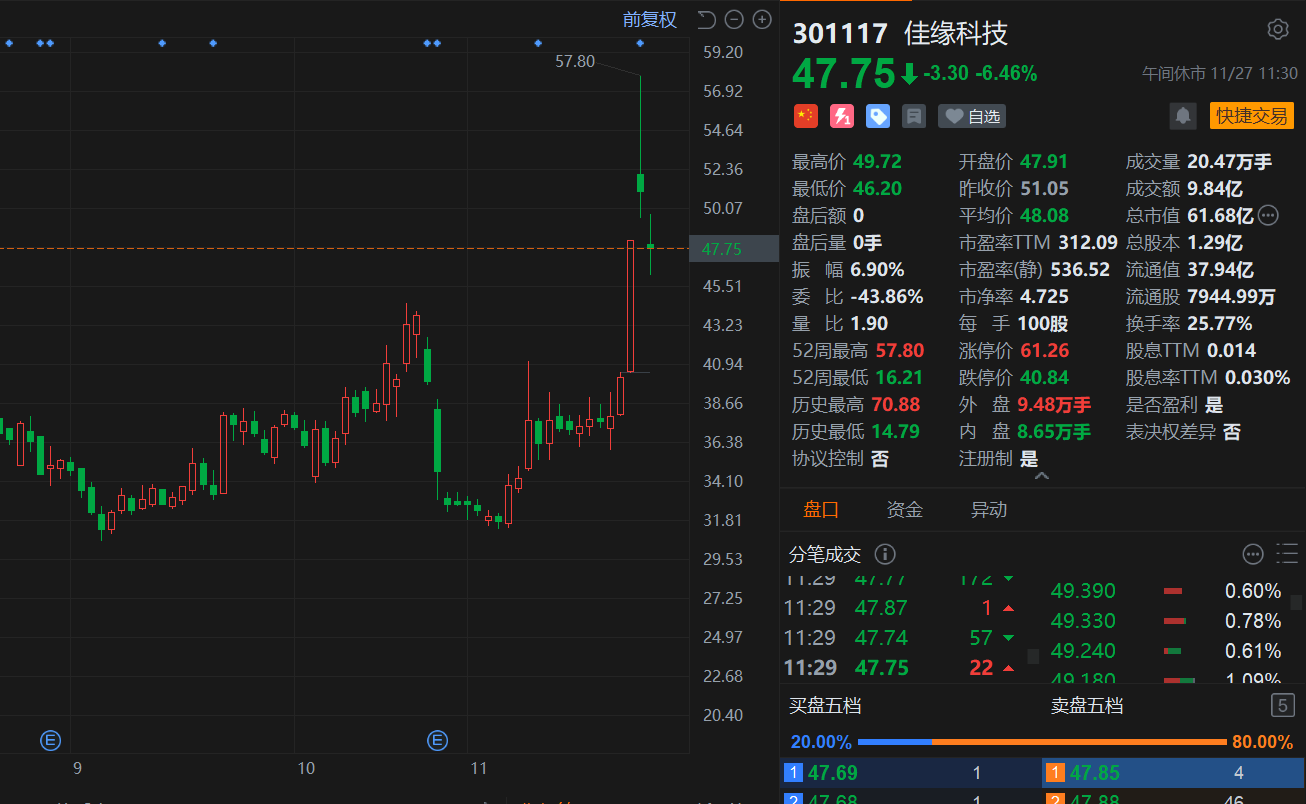Screen dimensions: 1306x804
Task: Click the 成交额 value 9.84亿
Action: click(1215, 189)
